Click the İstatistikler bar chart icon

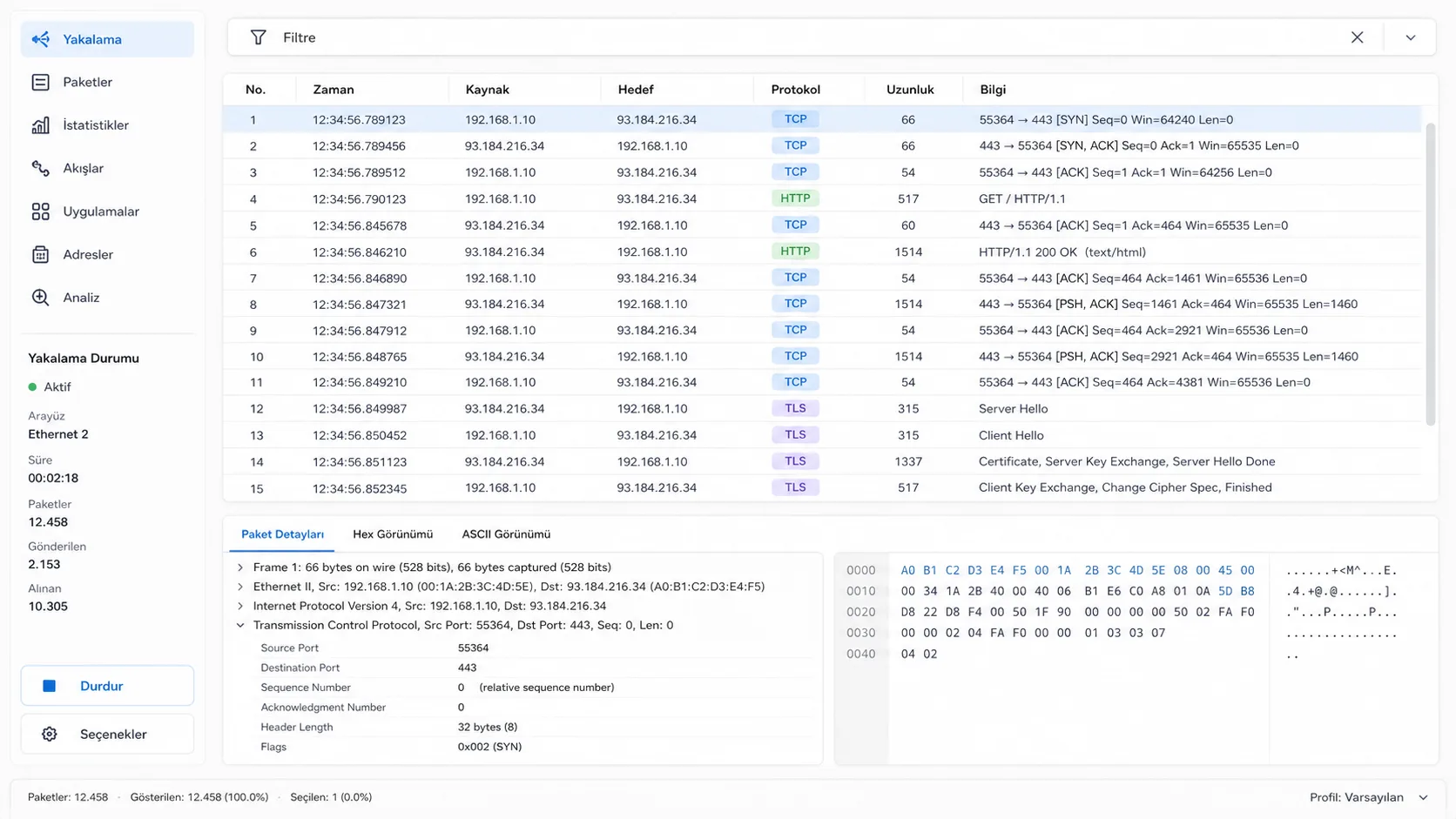click(41, 125)
